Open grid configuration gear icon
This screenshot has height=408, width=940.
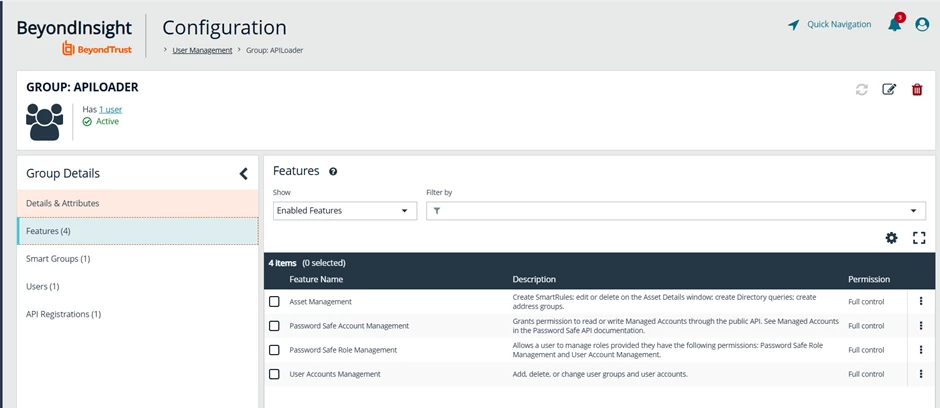[891, 238]
